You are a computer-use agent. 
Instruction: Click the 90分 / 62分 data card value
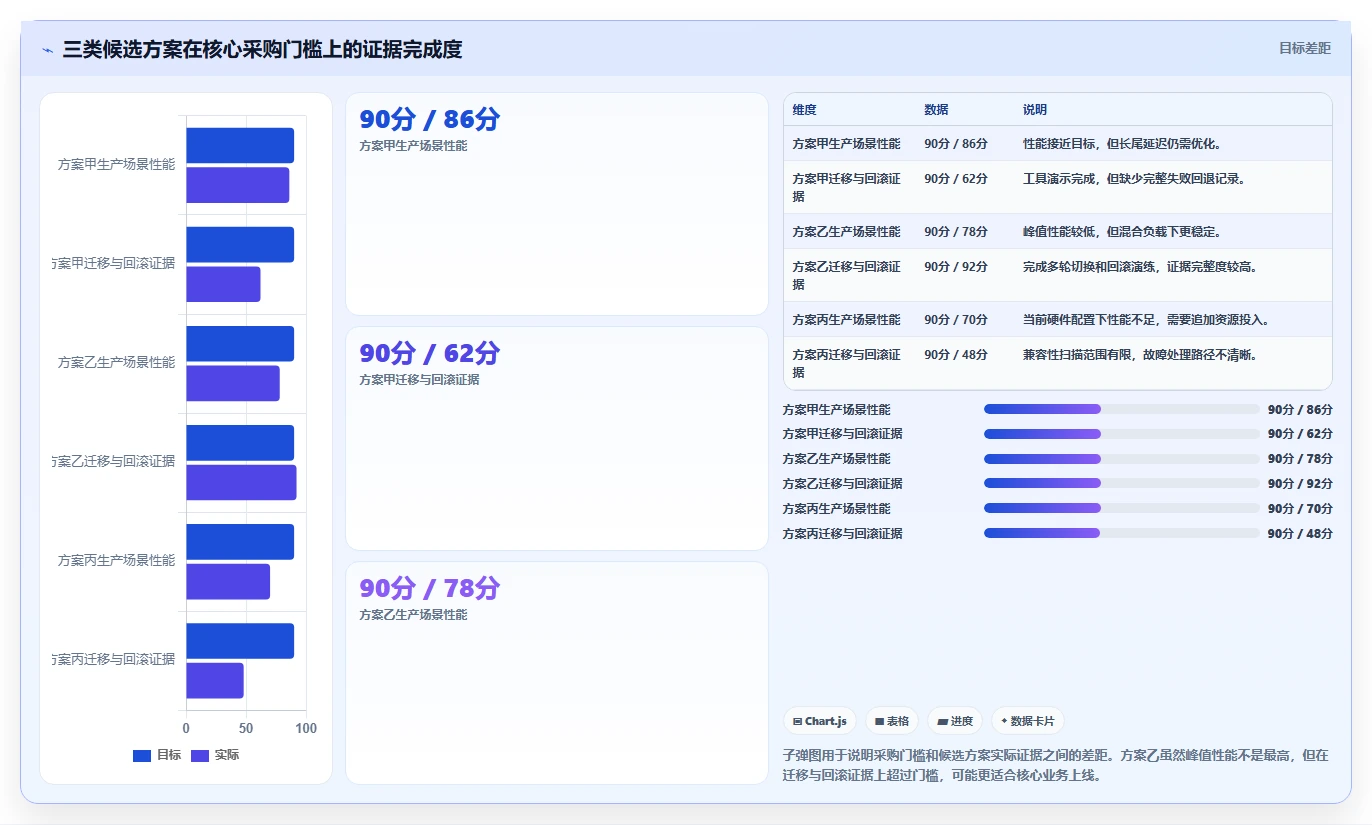pos(430,354)
